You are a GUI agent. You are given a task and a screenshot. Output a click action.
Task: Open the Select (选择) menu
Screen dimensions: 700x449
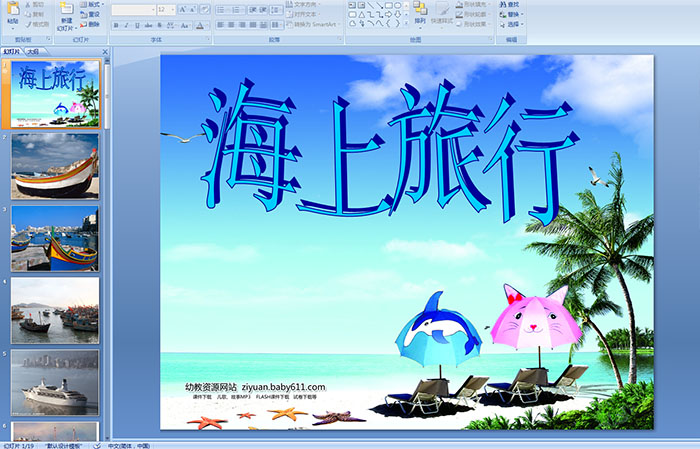[512, 24]
